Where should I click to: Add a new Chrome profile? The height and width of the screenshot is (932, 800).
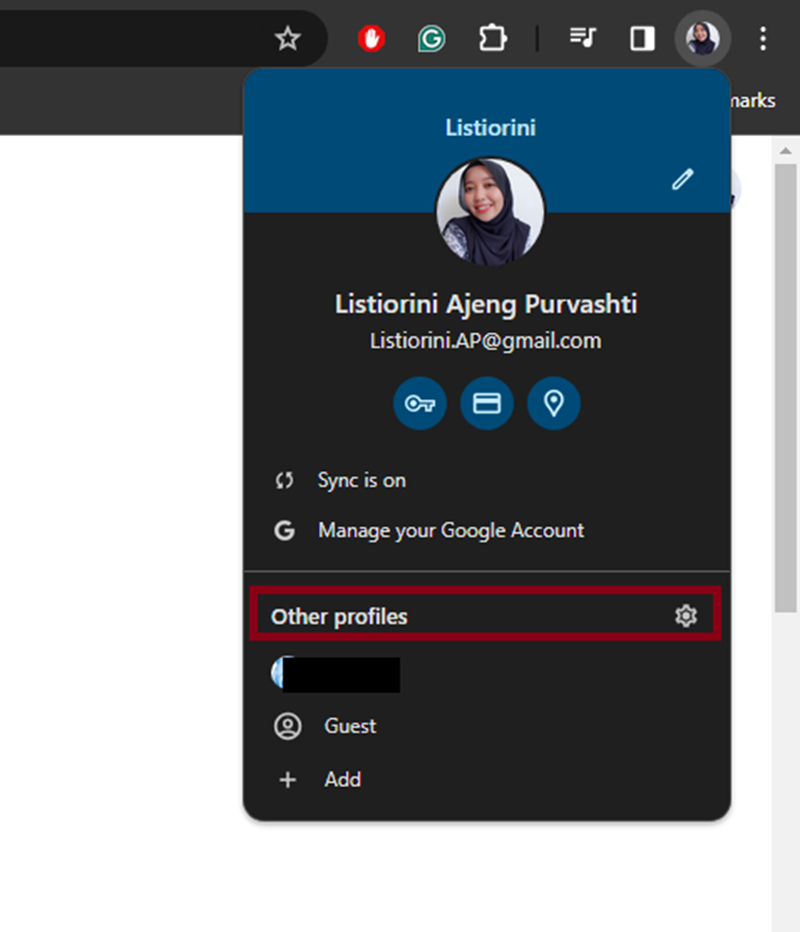click(342, 779)
